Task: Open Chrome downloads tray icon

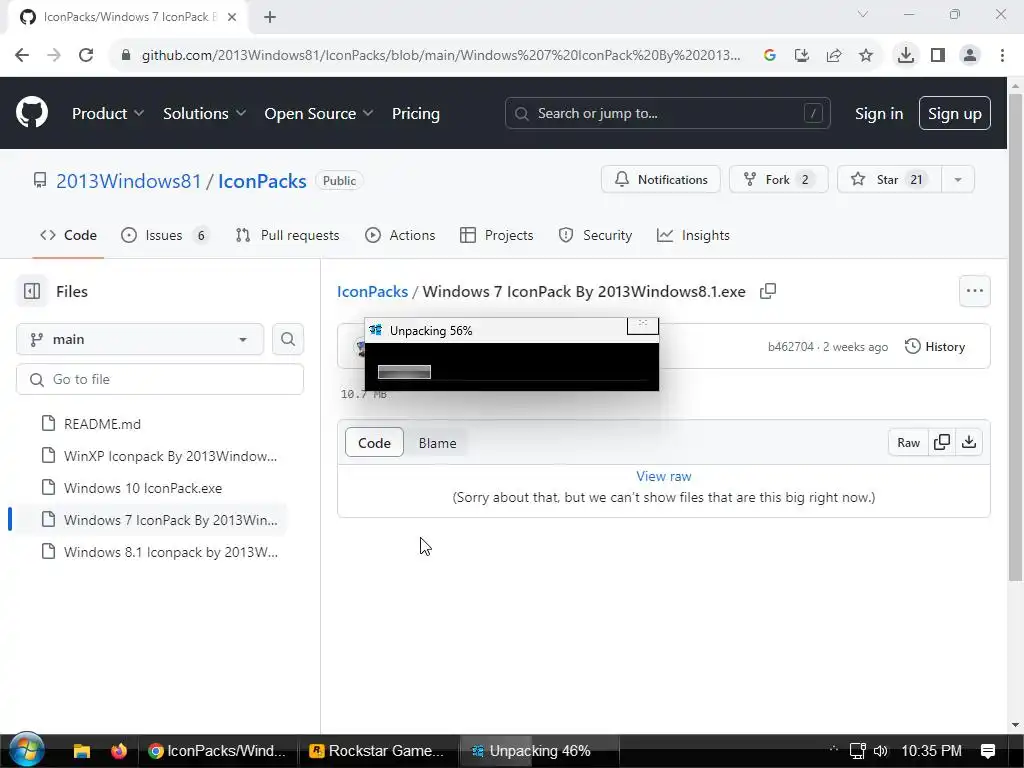Action: tap(906, 56)
